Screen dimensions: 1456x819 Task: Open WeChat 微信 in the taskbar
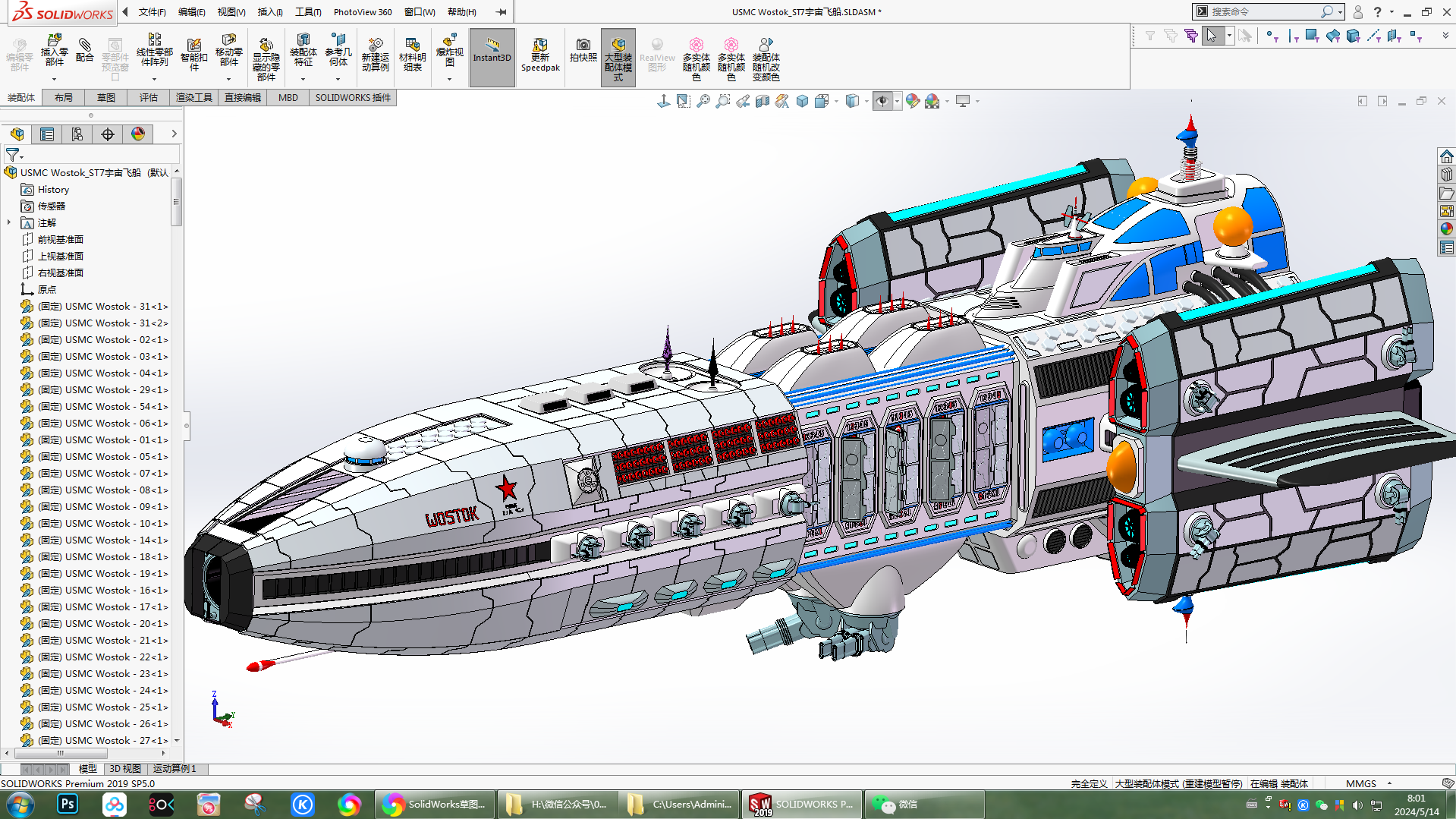click(898, 804)
